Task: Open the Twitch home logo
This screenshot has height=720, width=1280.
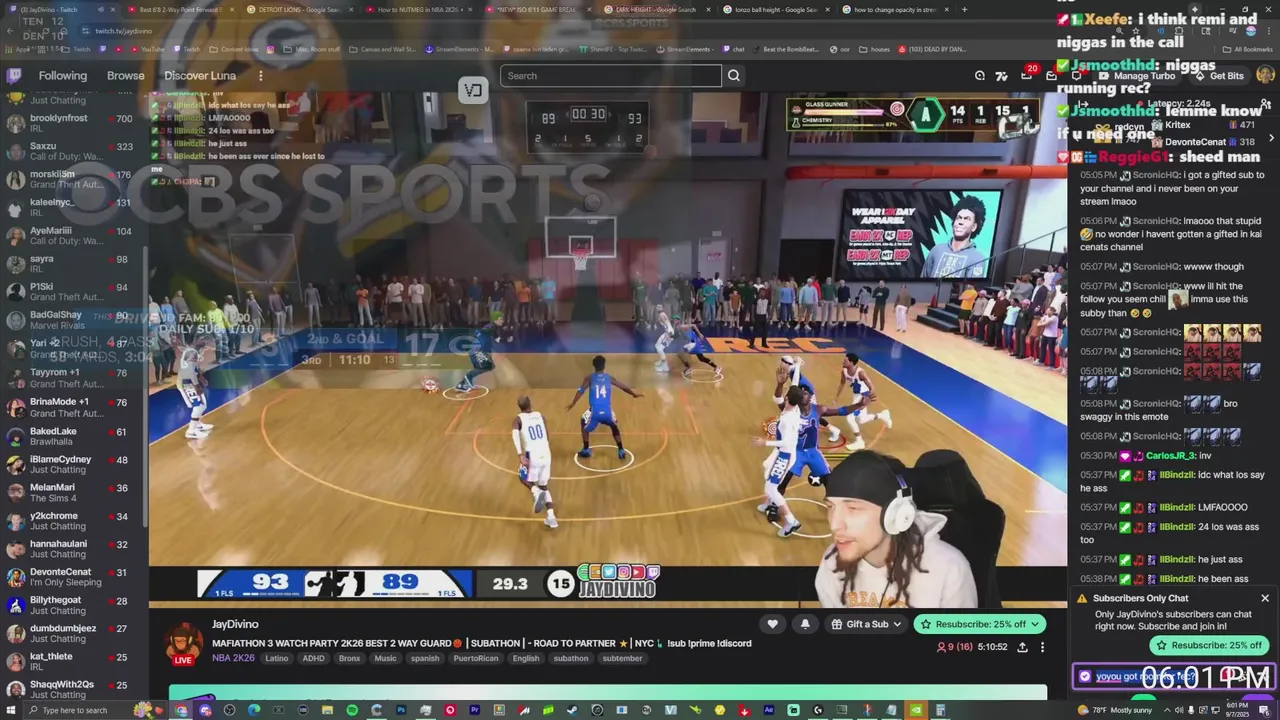Action: [14, 76]
